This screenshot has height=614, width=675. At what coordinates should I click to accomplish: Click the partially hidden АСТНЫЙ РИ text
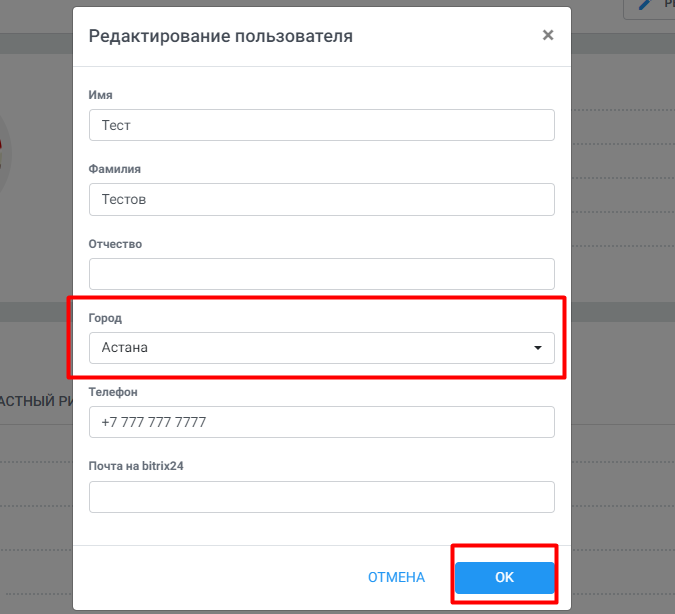[x=36, y=401]
